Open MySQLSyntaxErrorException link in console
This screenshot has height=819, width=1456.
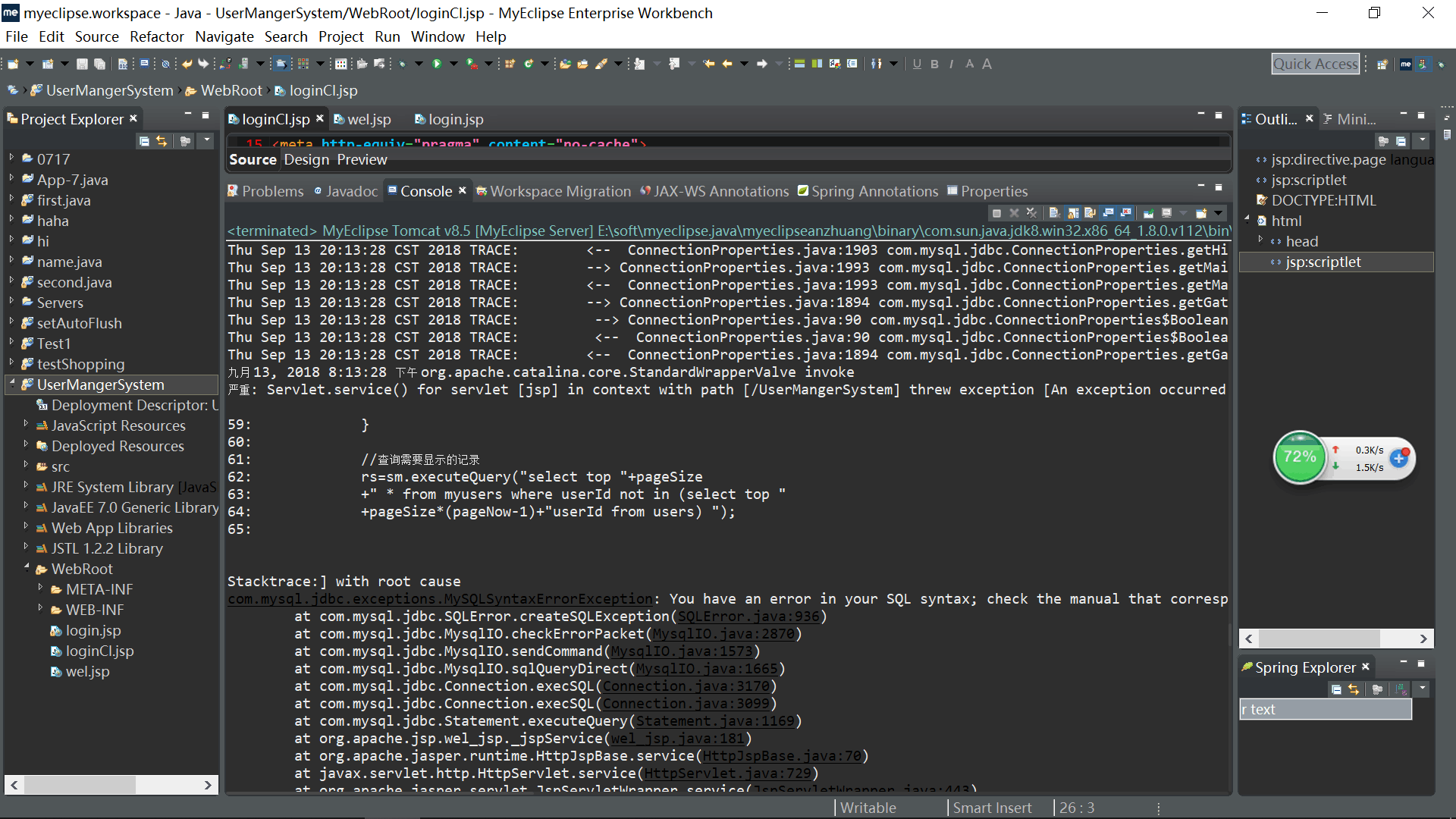[440, 599]
